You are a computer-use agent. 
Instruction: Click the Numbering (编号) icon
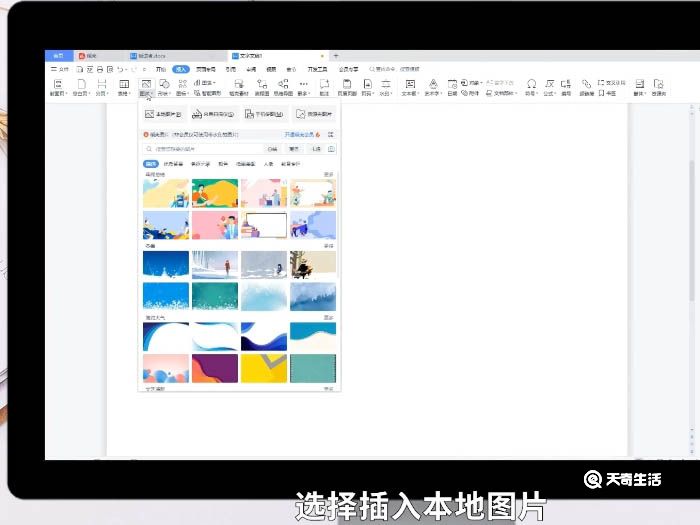(566, 84)
